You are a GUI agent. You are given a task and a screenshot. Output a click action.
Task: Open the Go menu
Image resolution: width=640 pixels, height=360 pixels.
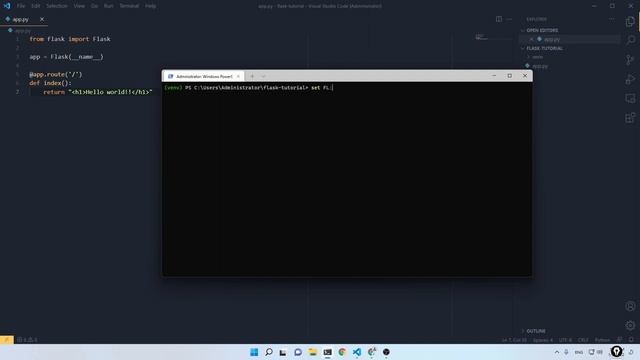tap(94, 6)
